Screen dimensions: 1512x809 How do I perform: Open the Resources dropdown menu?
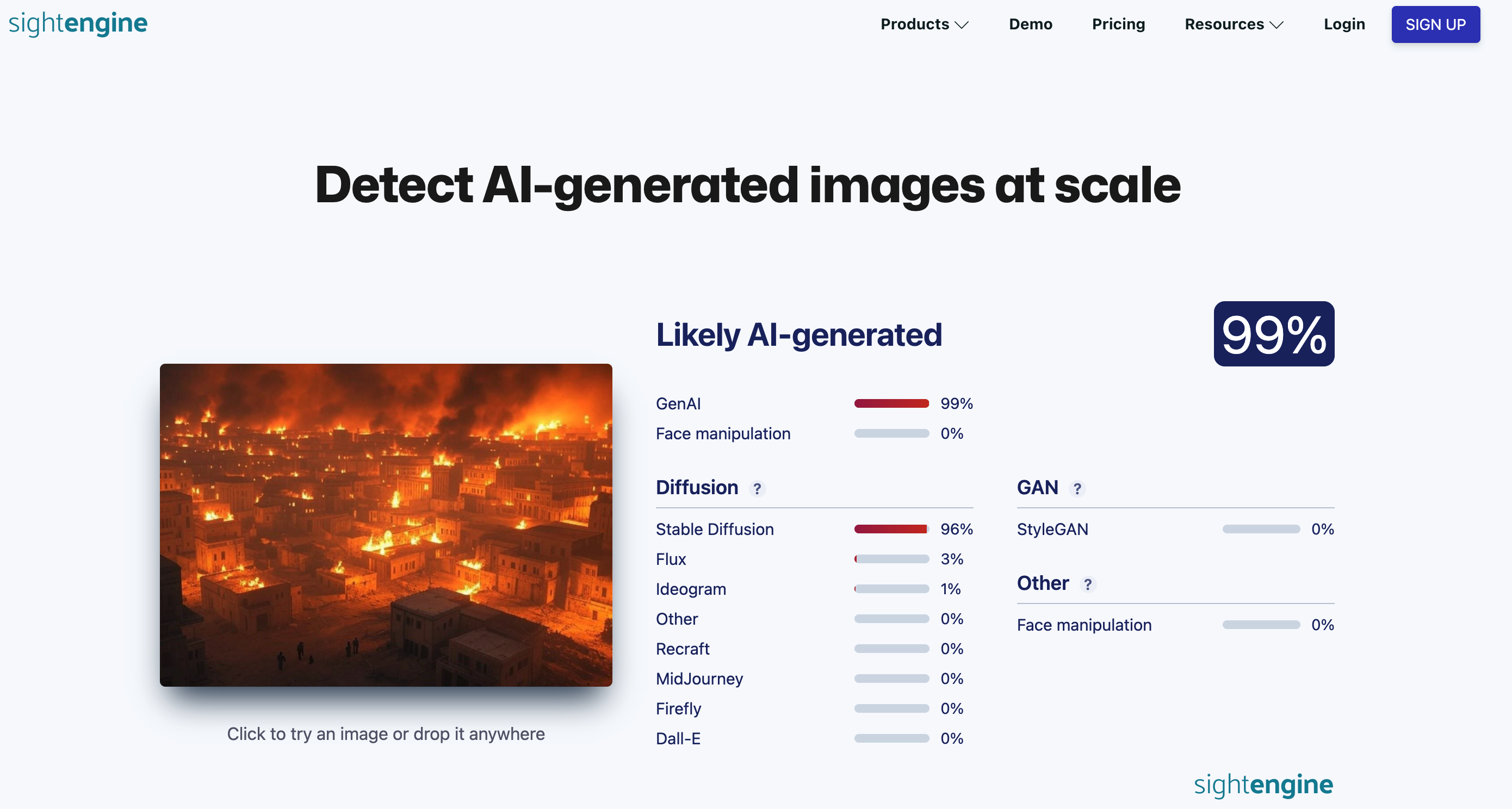tap(1234, 24)
